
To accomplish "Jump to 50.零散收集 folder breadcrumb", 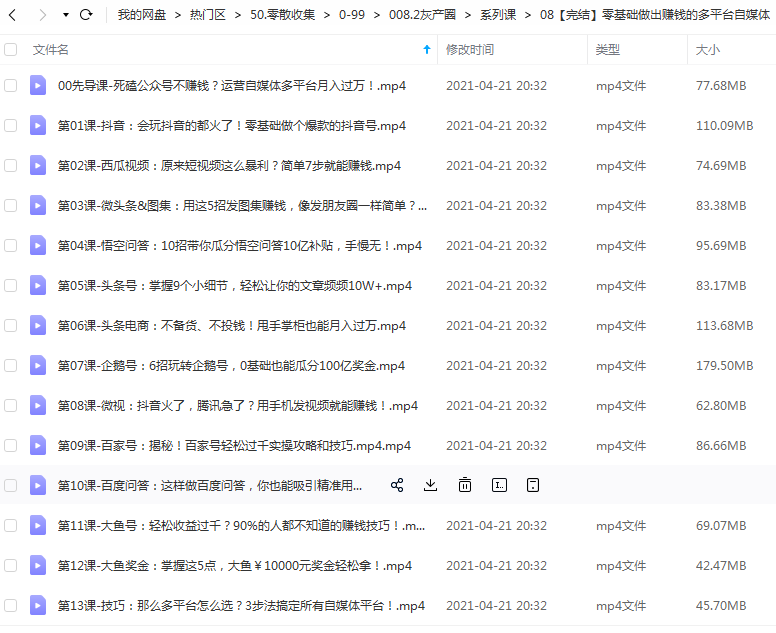I will click(283, 15).
